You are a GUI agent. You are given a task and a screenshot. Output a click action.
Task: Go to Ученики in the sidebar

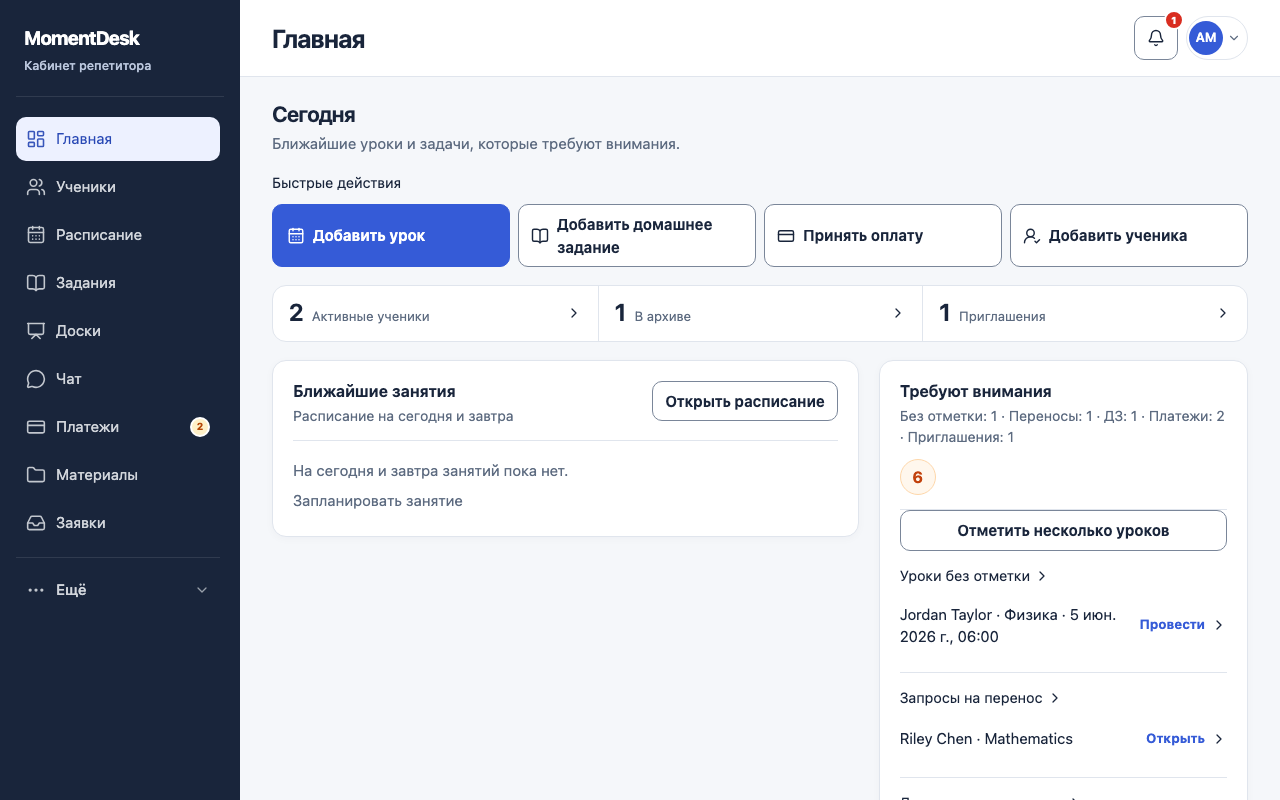coord(118,187)
